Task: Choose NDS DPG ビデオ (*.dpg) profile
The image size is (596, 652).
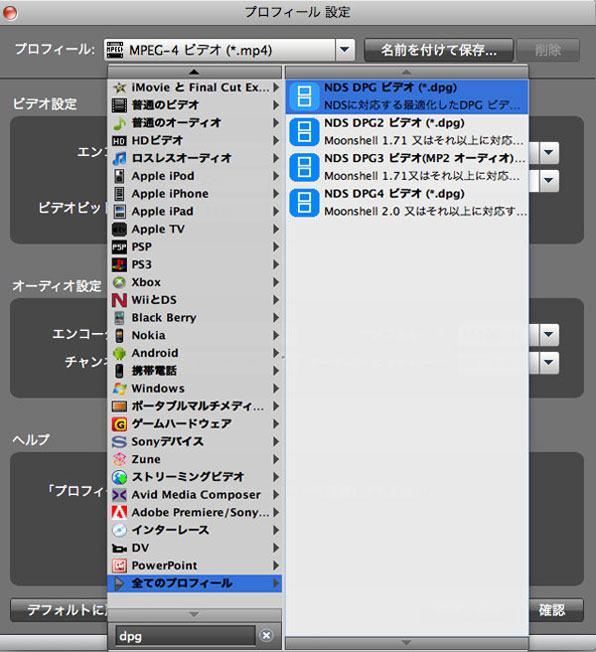Action: [x=407, y=96]
